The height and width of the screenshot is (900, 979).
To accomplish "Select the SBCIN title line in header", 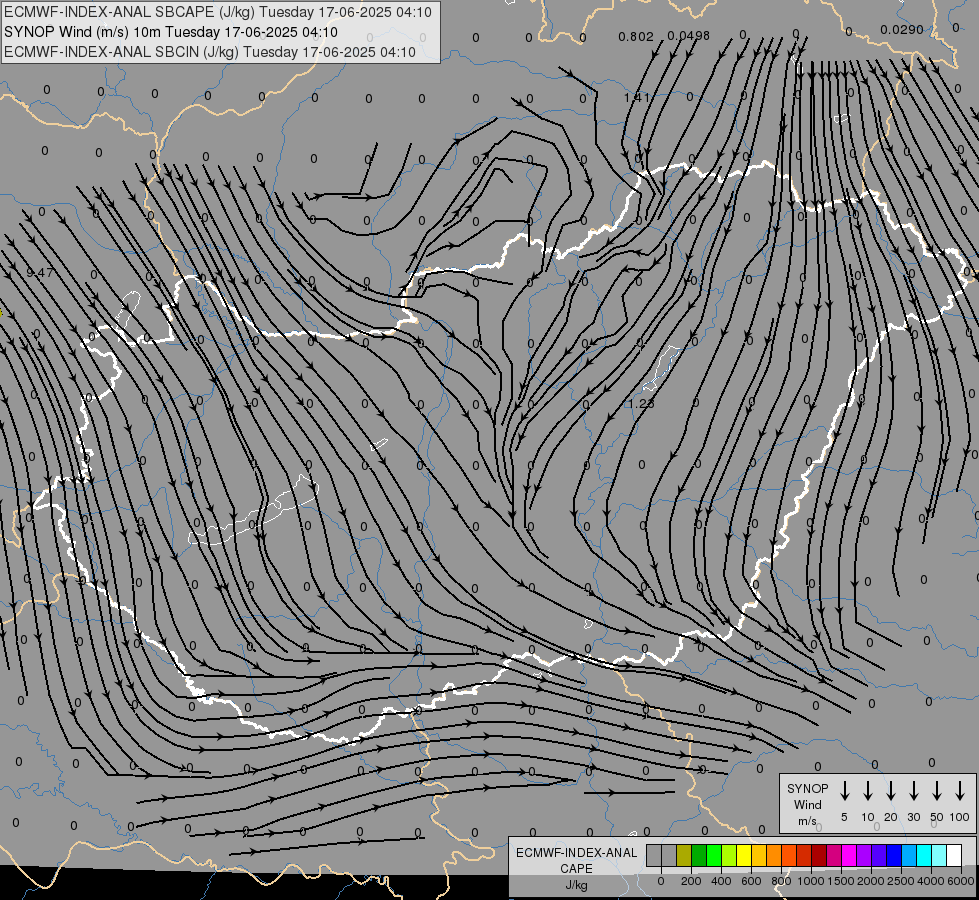I will [210, 52].
